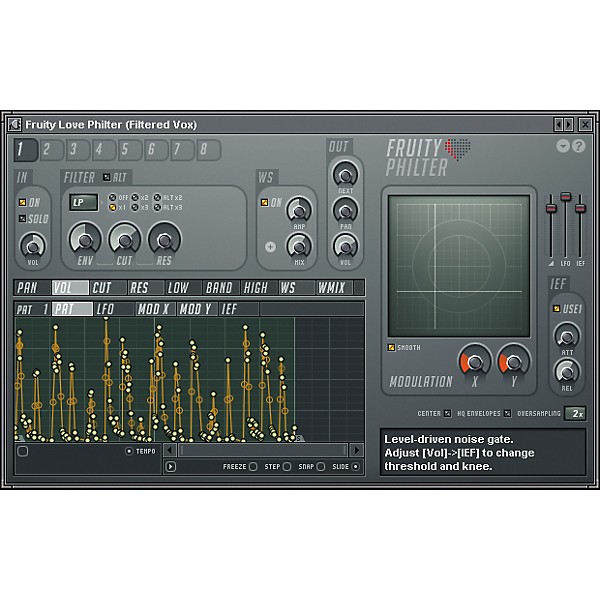Click the LFO amount slider handle

click(565, 197)
